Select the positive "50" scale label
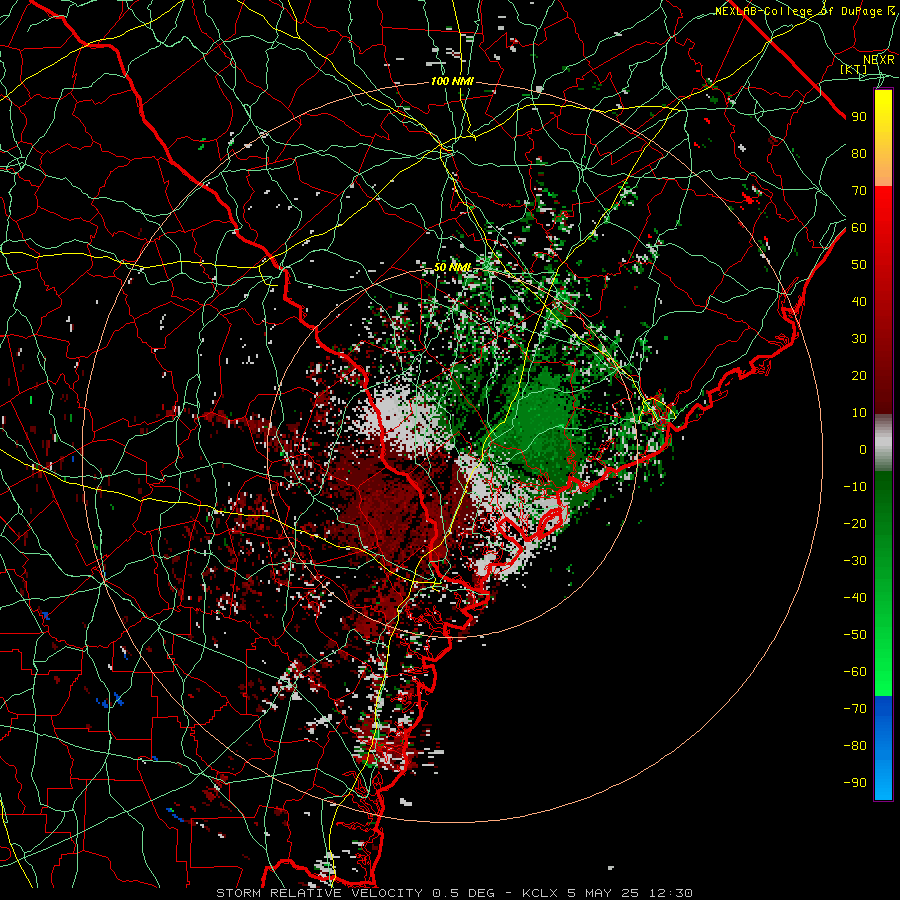The width and height of the screenshot is (900, 900). [859, 265]
